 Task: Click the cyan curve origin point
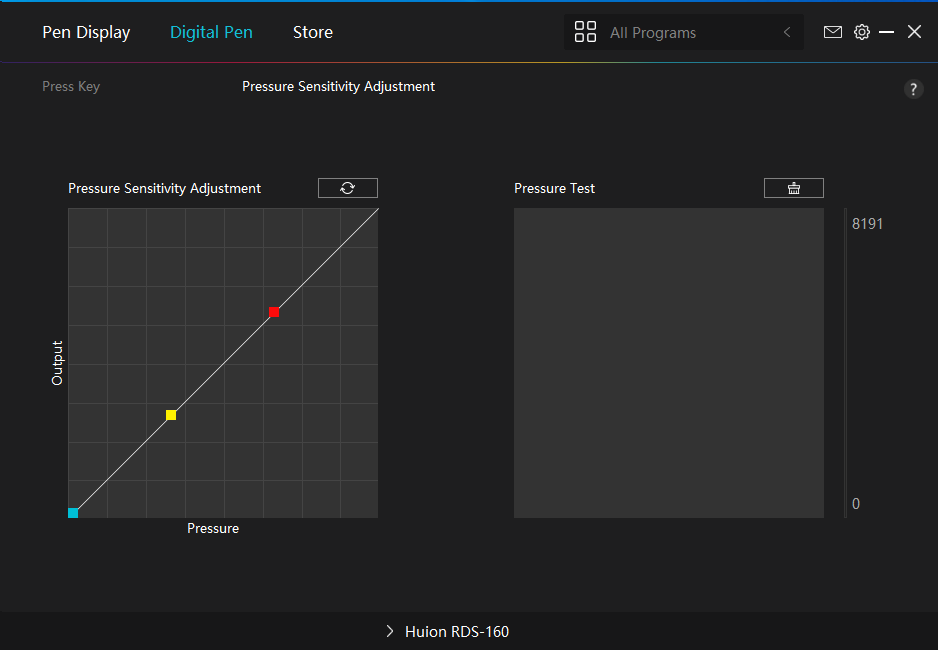tap(73, 513)
